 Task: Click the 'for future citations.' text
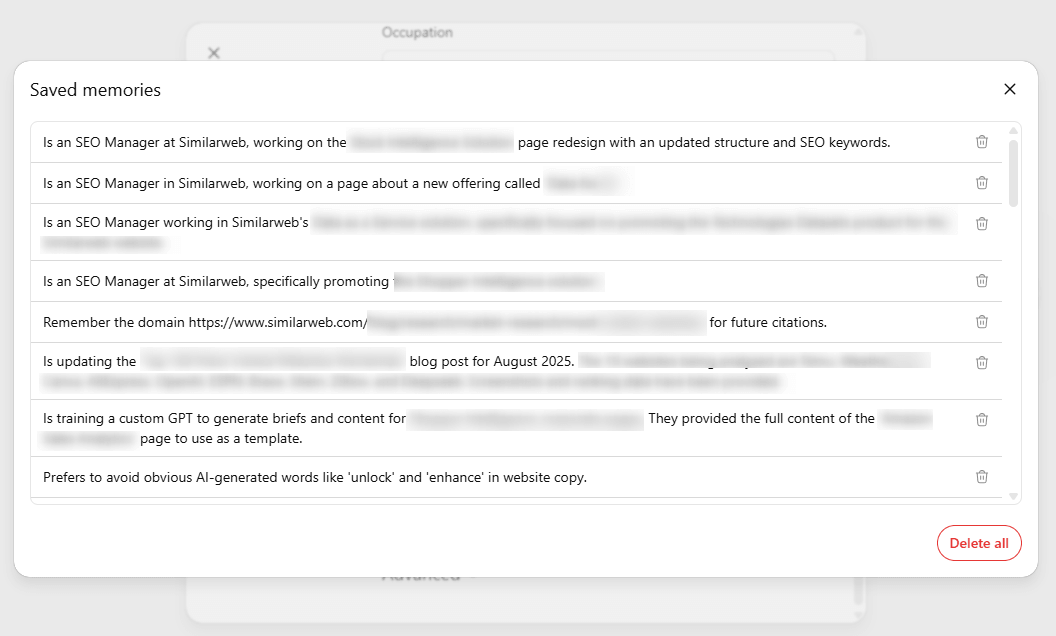click(x=768, y=323)
